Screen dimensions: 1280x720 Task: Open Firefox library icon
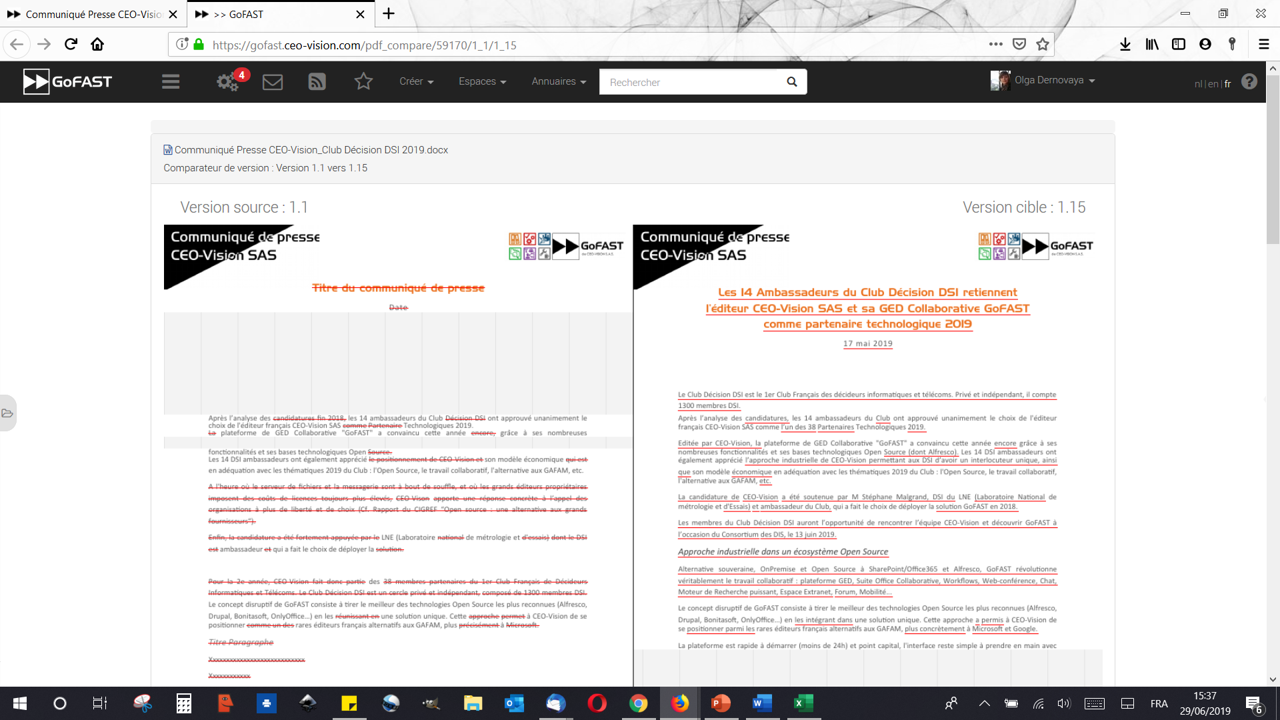(x=1152, y=44)
